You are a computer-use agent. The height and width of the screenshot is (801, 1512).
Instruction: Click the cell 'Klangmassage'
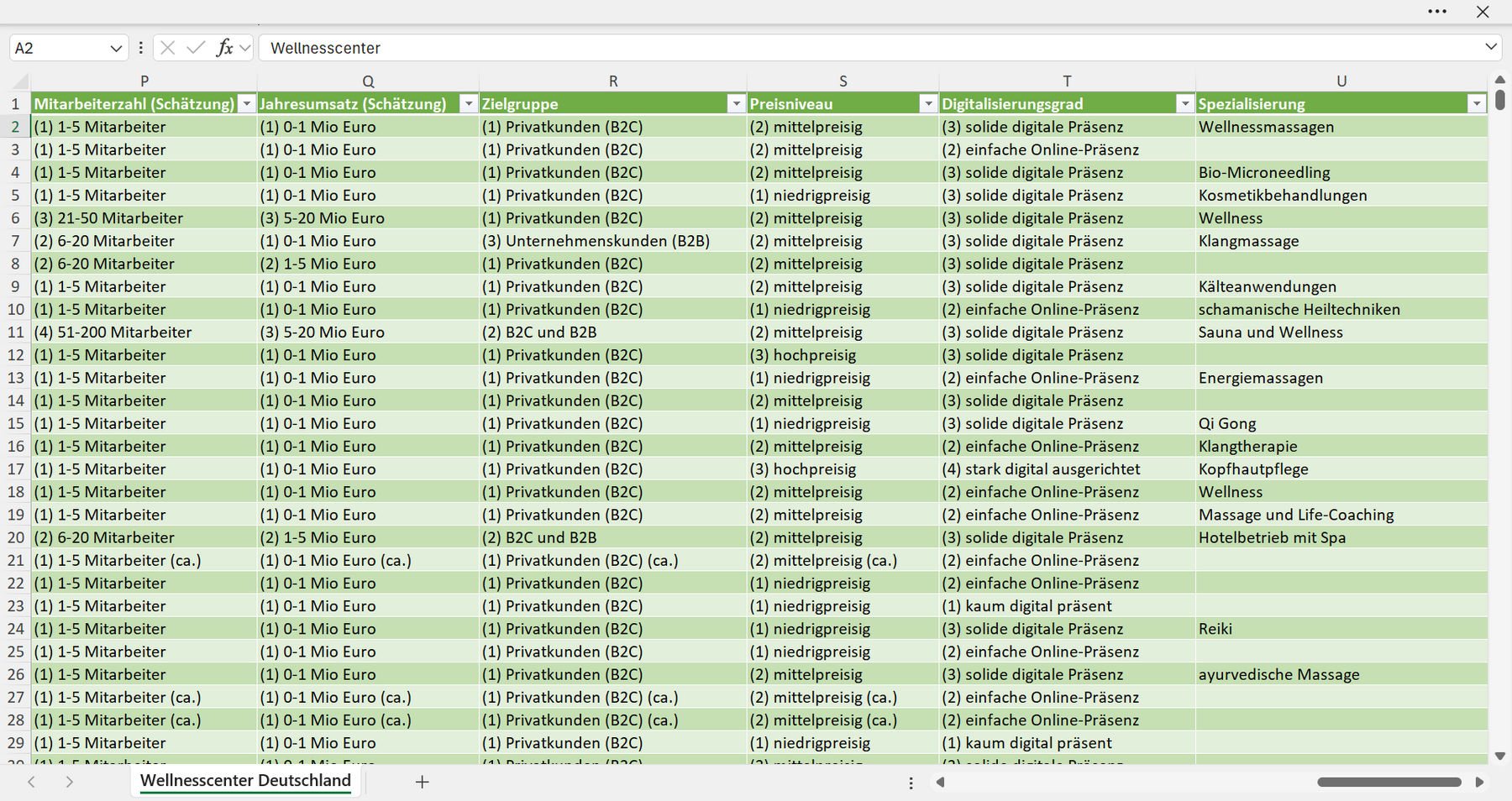point(1341,241)
